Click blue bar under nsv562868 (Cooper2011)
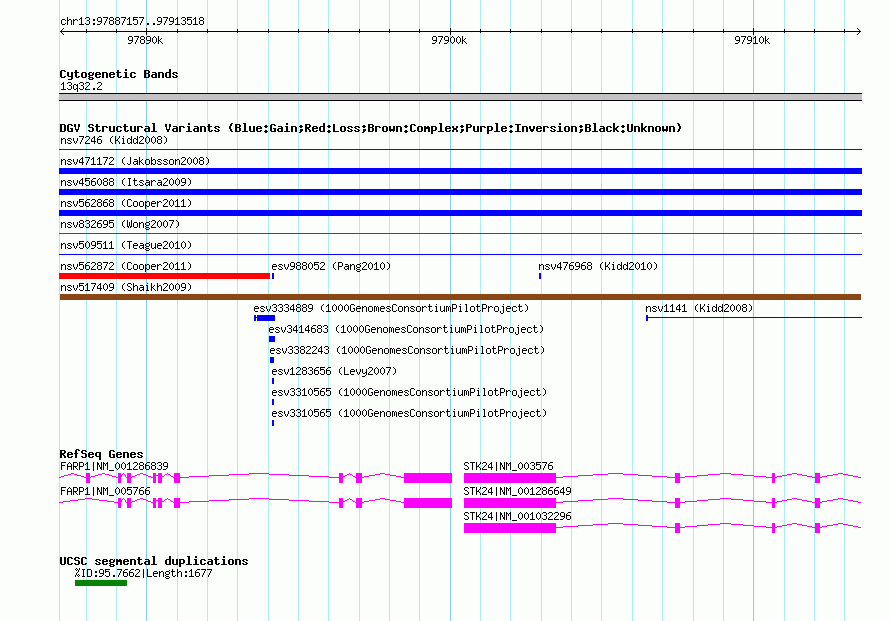The width and height of the screenshot is (890, 621). pyautogui.click(x=460, y=213)
